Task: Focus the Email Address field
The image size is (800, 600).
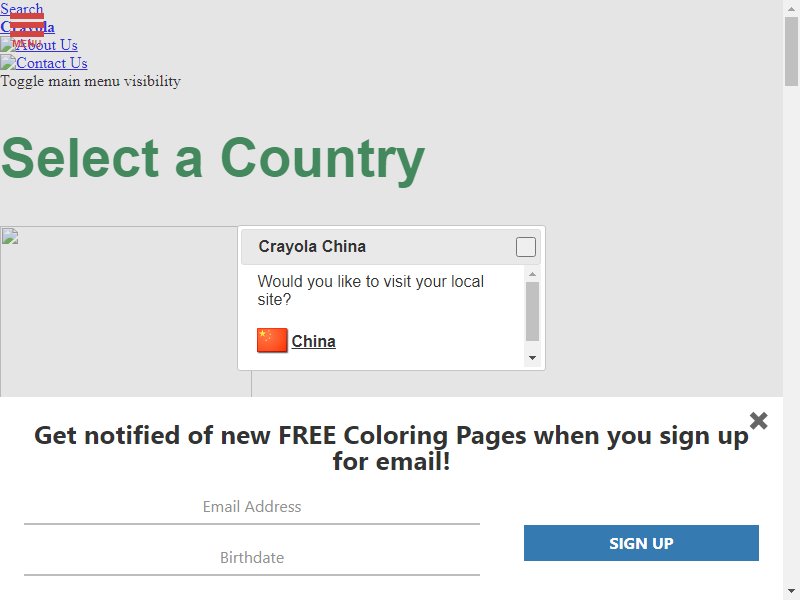Action: click(252, 507)
